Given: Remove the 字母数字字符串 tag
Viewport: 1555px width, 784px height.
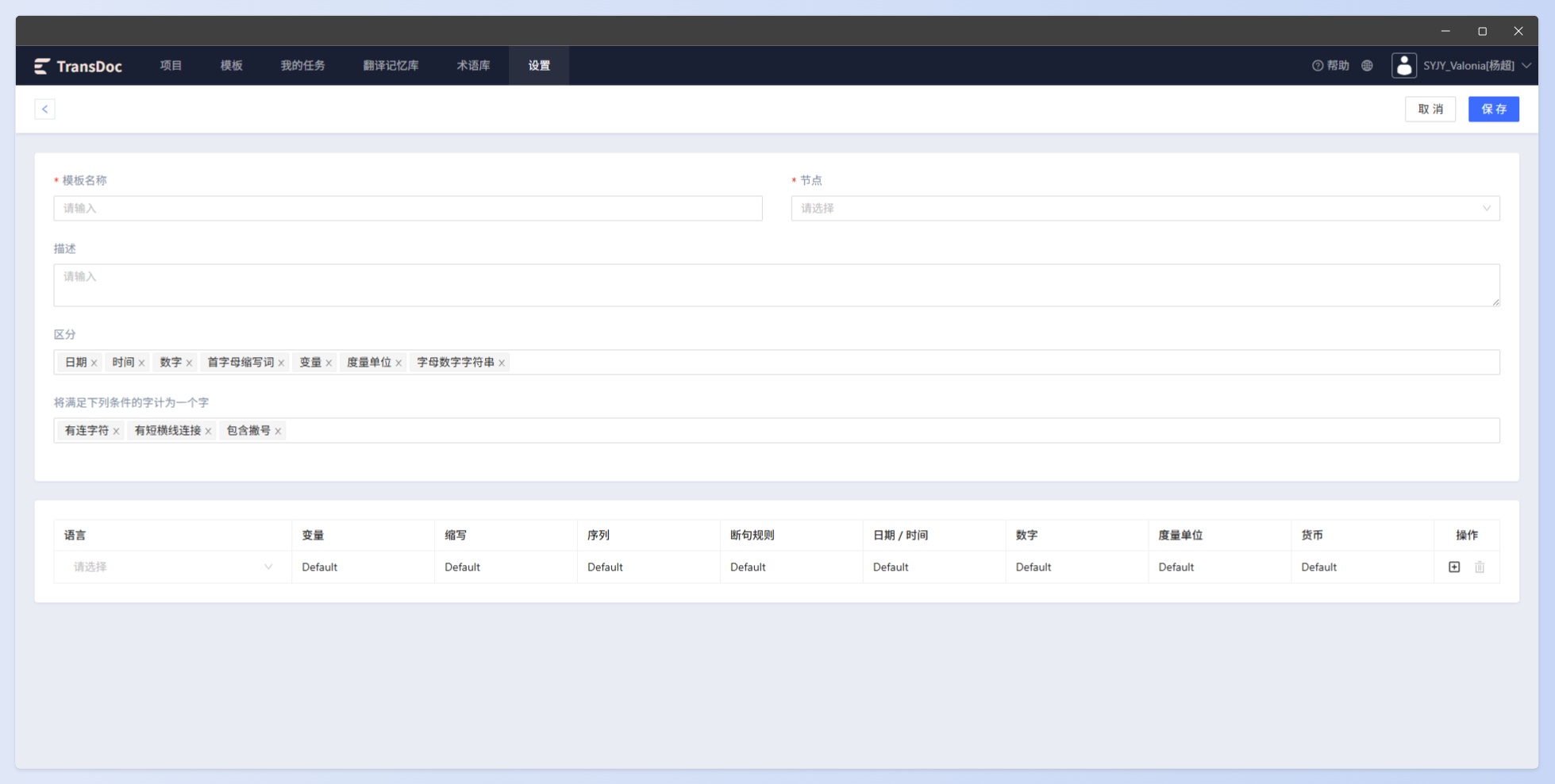Looking at the screenshot, I should (502, 363).
